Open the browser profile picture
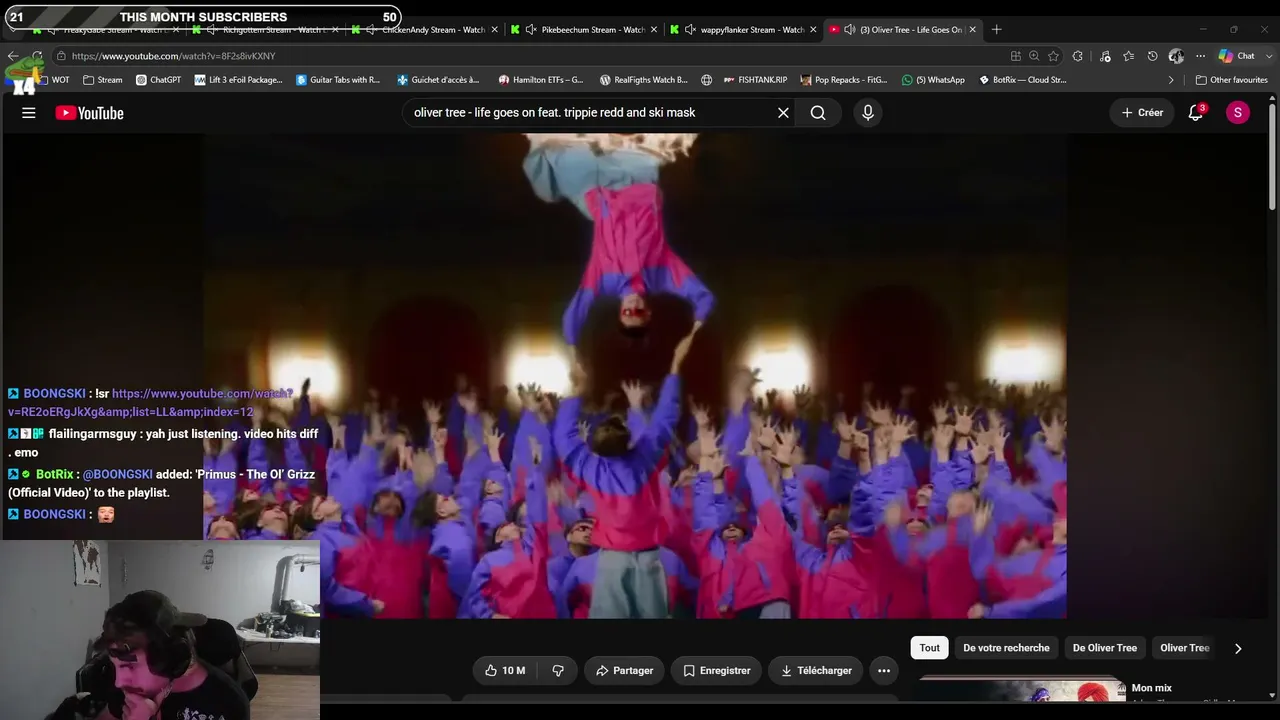Viewport: 1280px width, 720px height. coord(1176,56)
